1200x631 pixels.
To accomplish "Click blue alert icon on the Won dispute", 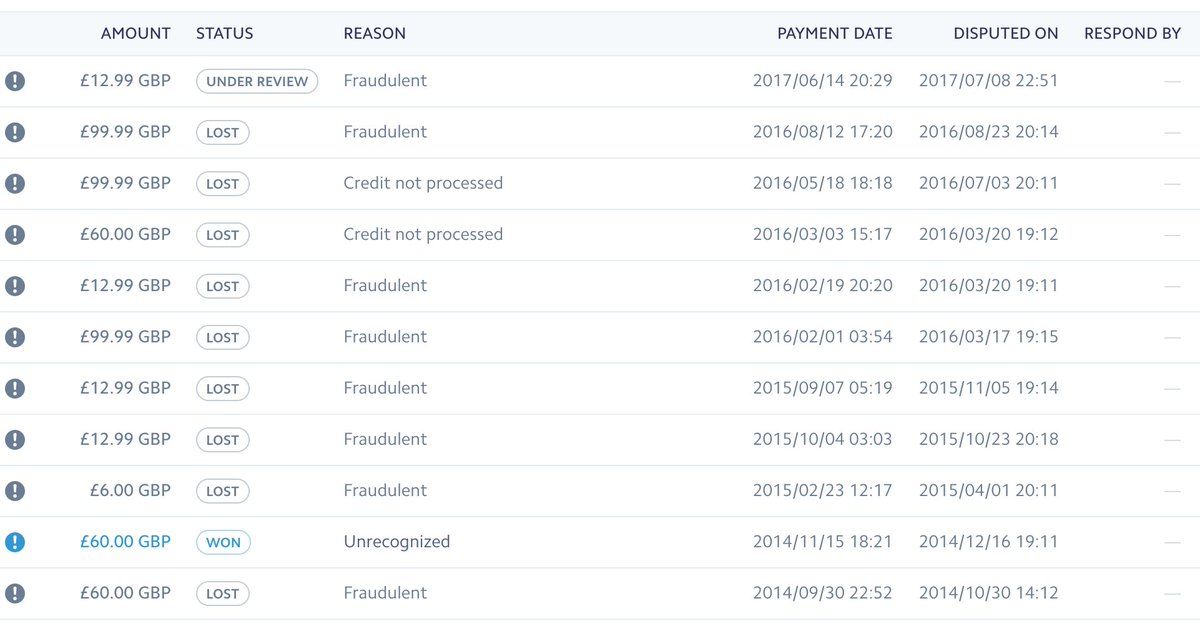I will (x=15, y=542).
